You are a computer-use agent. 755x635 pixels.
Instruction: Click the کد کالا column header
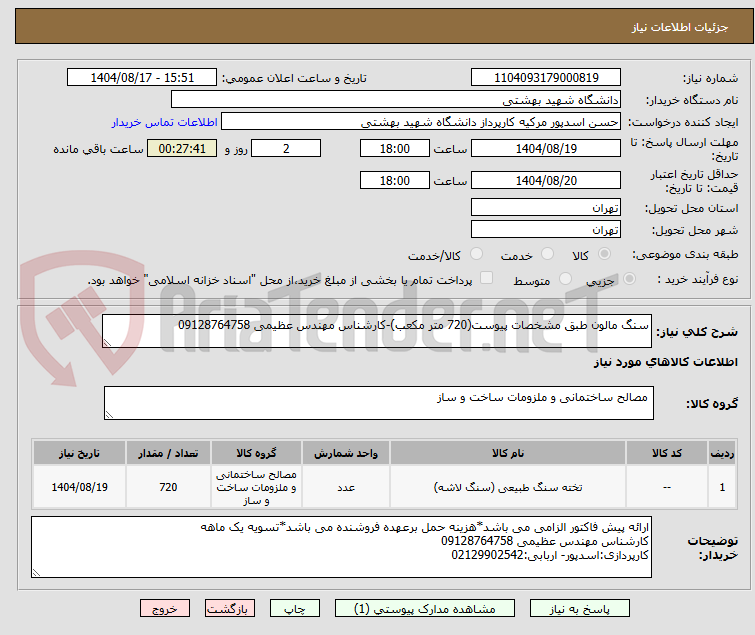pos(667,453)
